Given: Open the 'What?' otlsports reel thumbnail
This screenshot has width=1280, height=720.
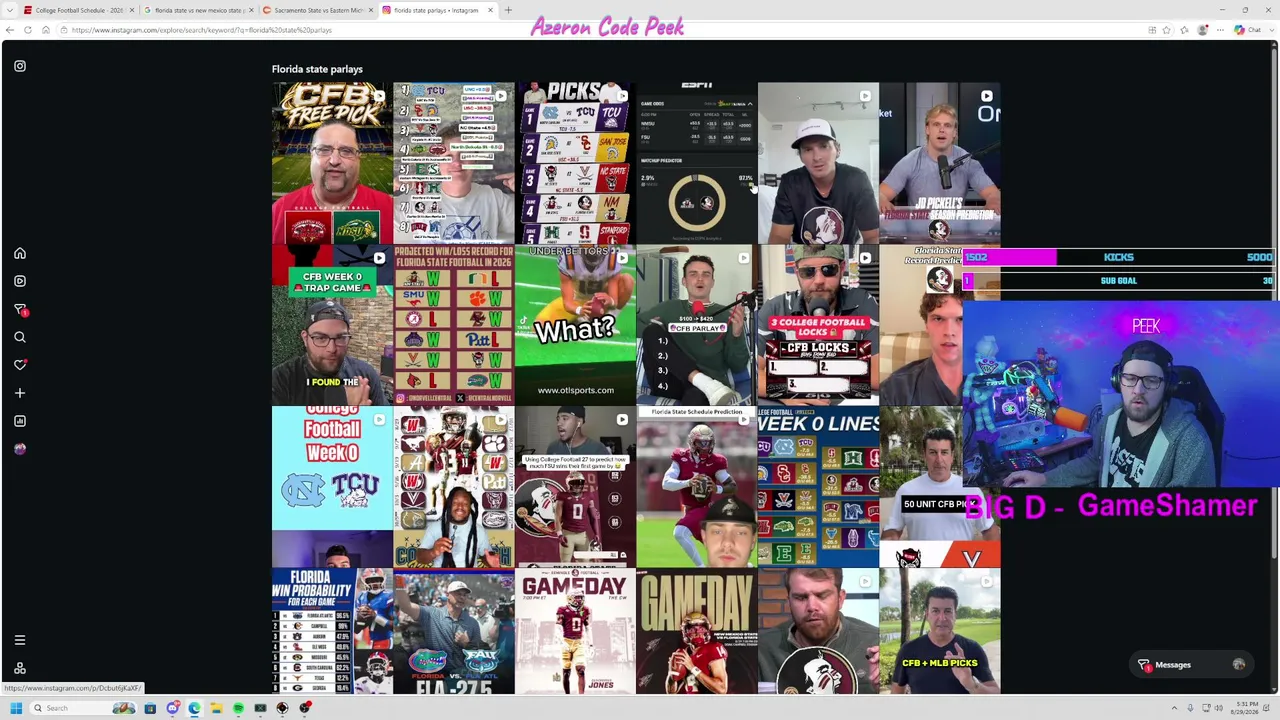Looking at the screenshot, I should click(575, 325).
